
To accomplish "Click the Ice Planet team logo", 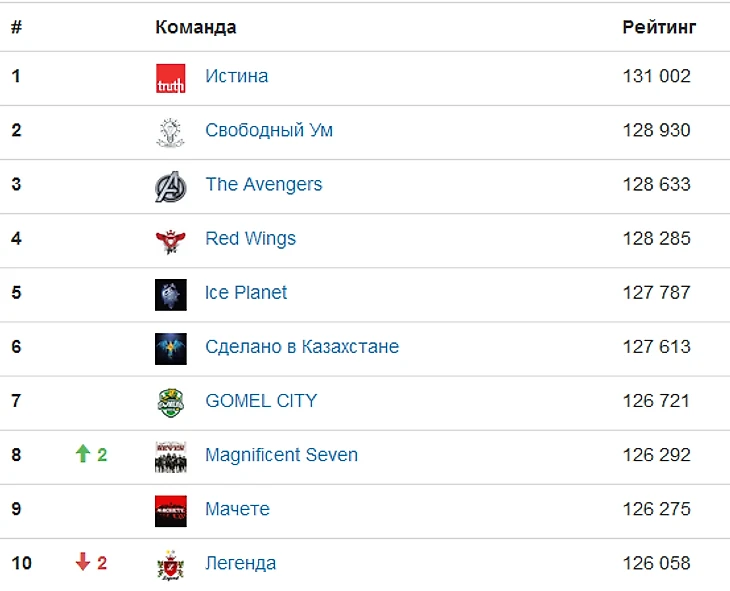I will tap(170, 295).
